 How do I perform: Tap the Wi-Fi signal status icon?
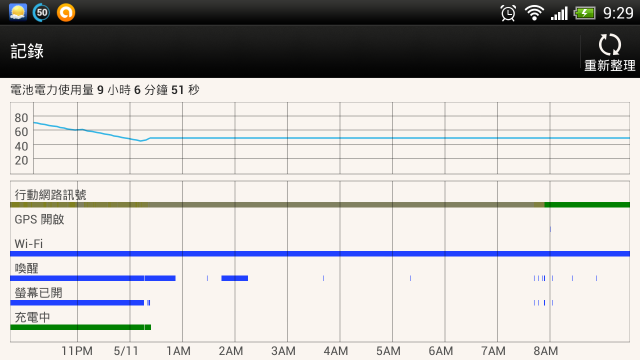pyautogui.click(x=534, y=13)
